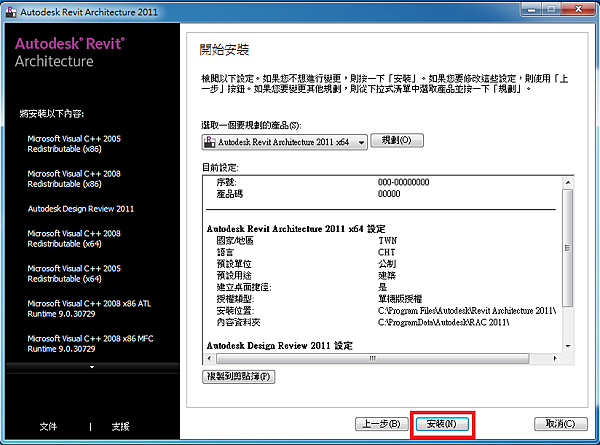
Task: Click the 規劃(O) configure button
Action: [x=397, y=140]
